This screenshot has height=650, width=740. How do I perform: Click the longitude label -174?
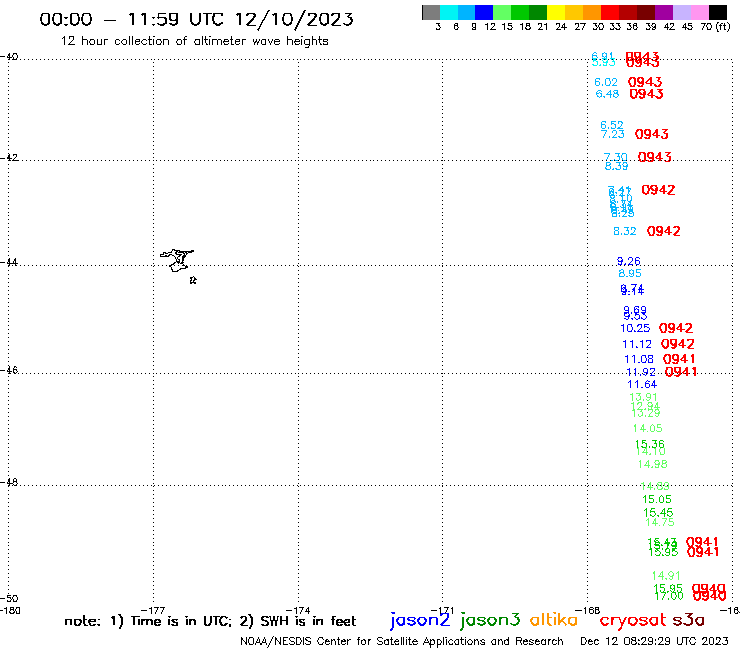(x=298, y=610)
